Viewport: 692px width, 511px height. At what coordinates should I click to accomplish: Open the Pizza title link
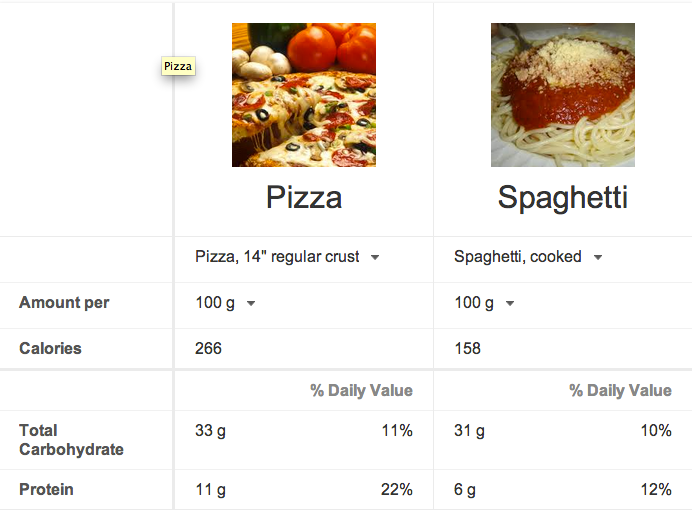tap(304, 197)
